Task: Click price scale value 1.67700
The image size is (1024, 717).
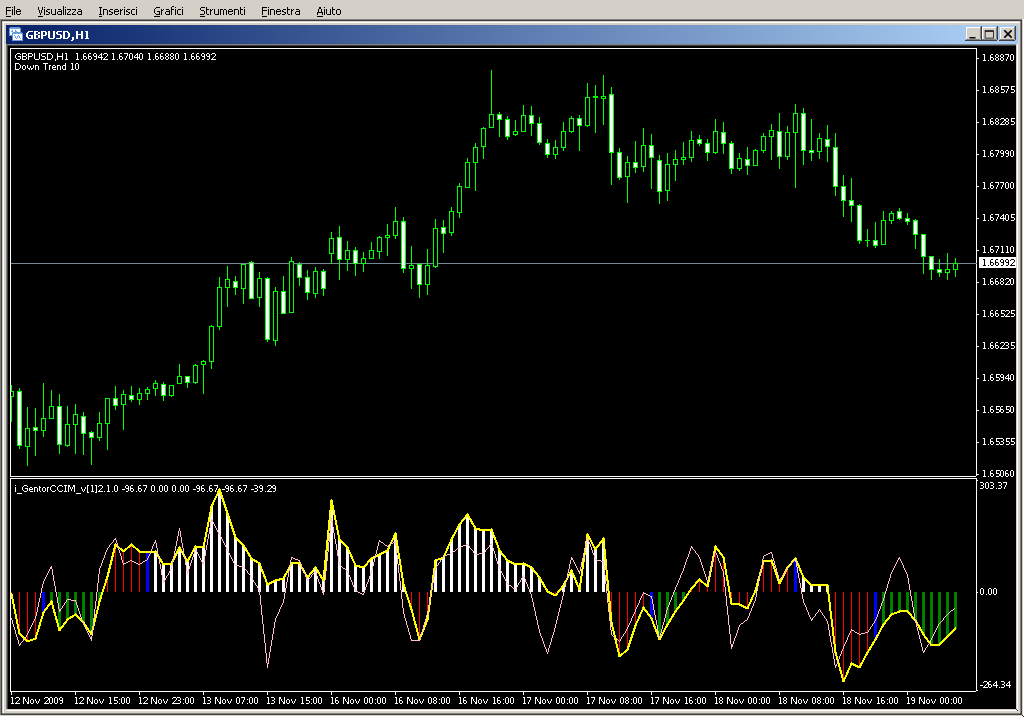Action: click(999, 185)
